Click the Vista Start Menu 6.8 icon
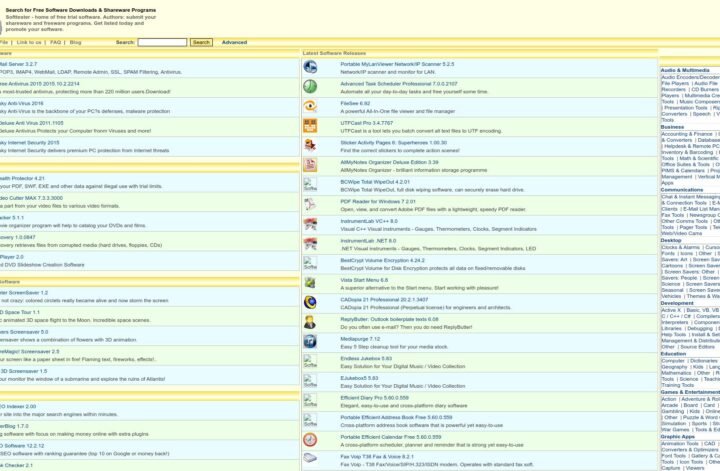This screenshot has width=720, height=471. [x=310, y=283]
